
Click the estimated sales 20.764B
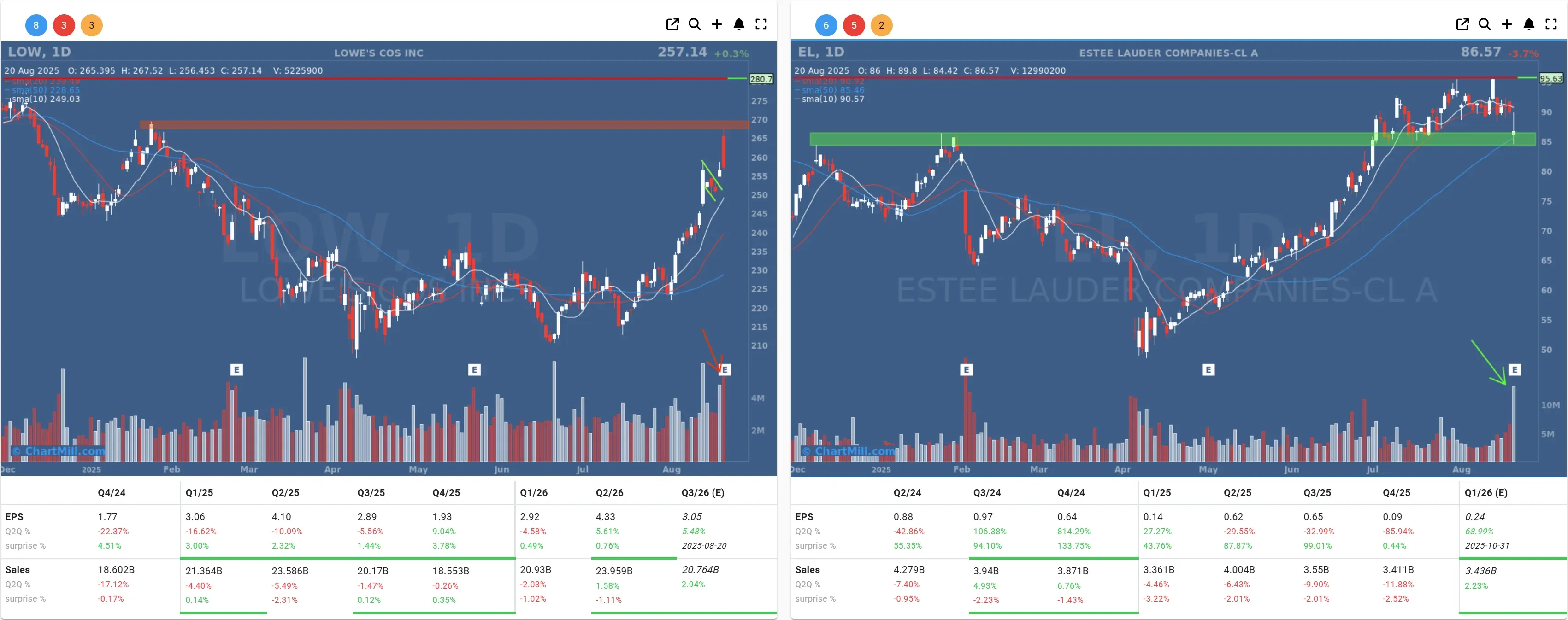point(700,569)
